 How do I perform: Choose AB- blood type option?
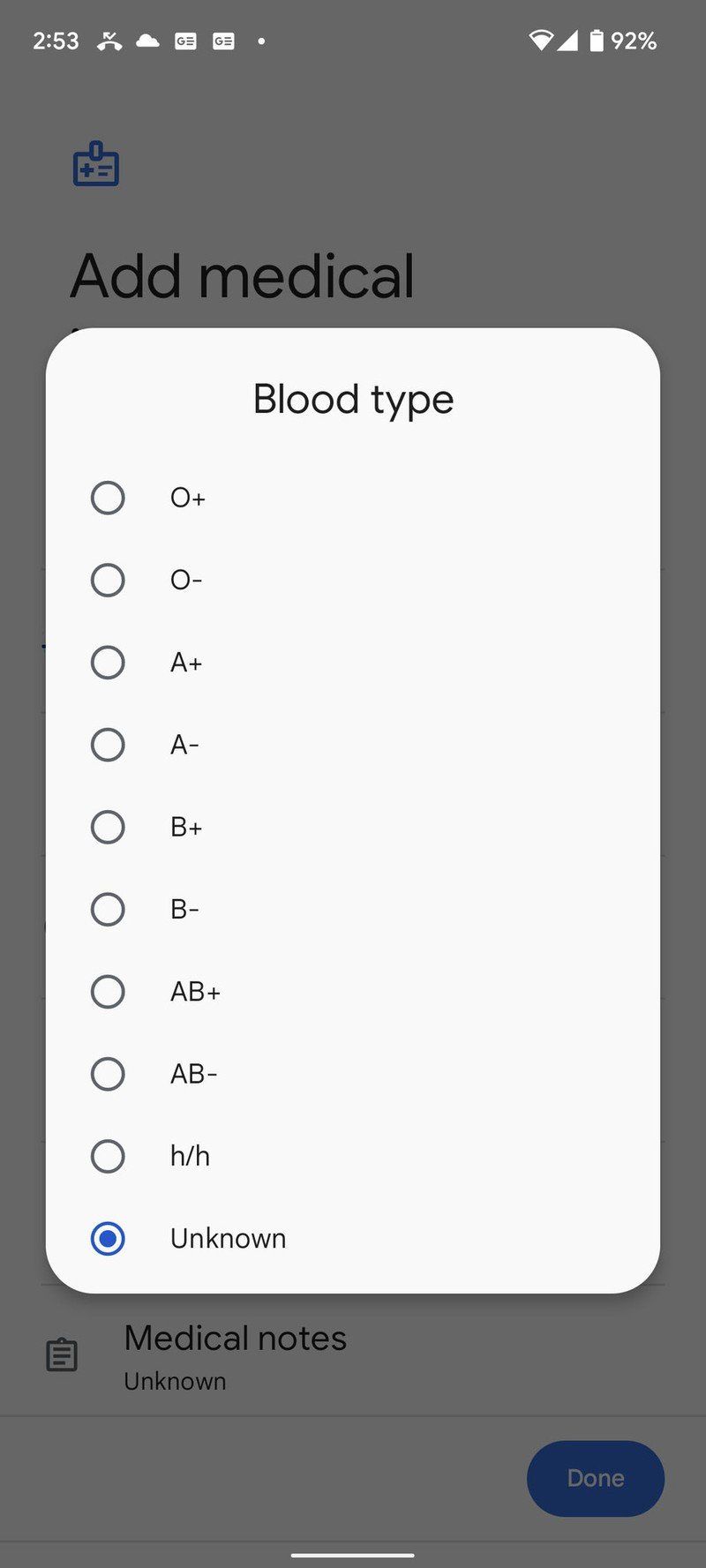108,1074
